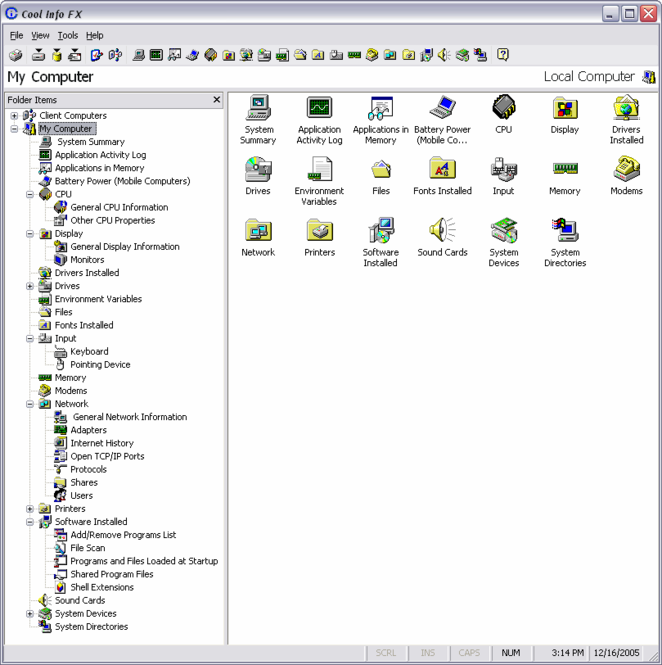
Task: Open the System Summary icon in main pane
Action: click(x=258, y=108)
